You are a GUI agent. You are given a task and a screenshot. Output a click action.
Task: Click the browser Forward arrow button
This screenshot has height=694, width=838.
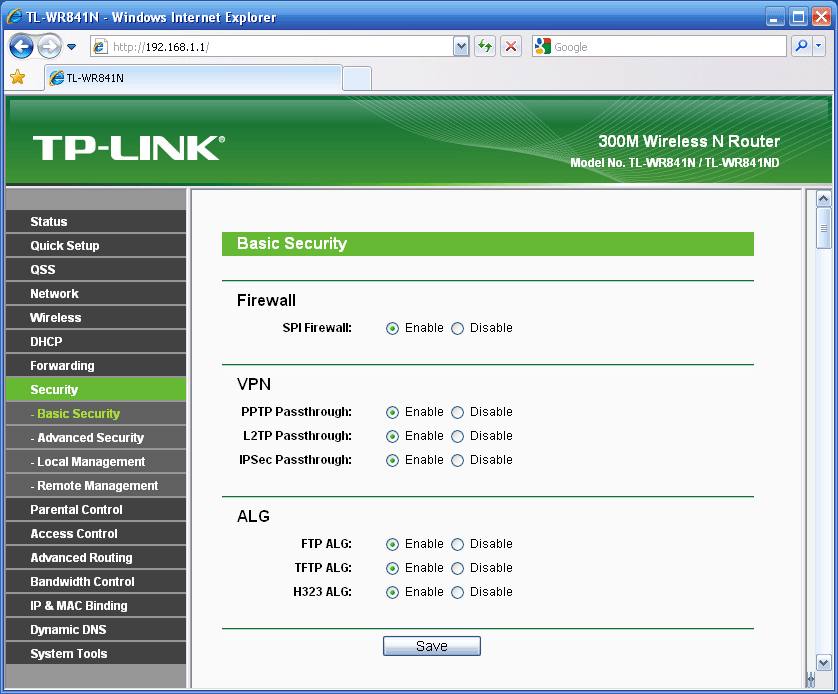49,47
